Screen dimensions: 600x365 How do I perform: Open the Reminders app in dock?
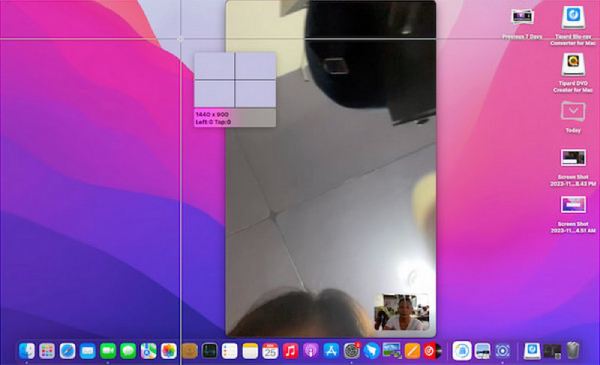tap(230, 351)
